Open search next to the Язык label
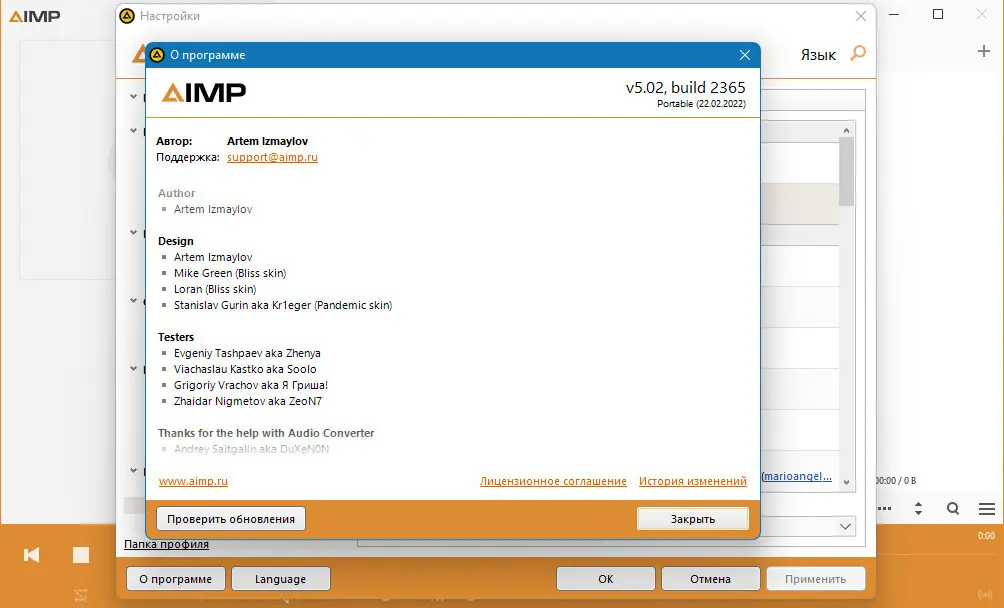 pyautogui.click(x=858, y=54)
